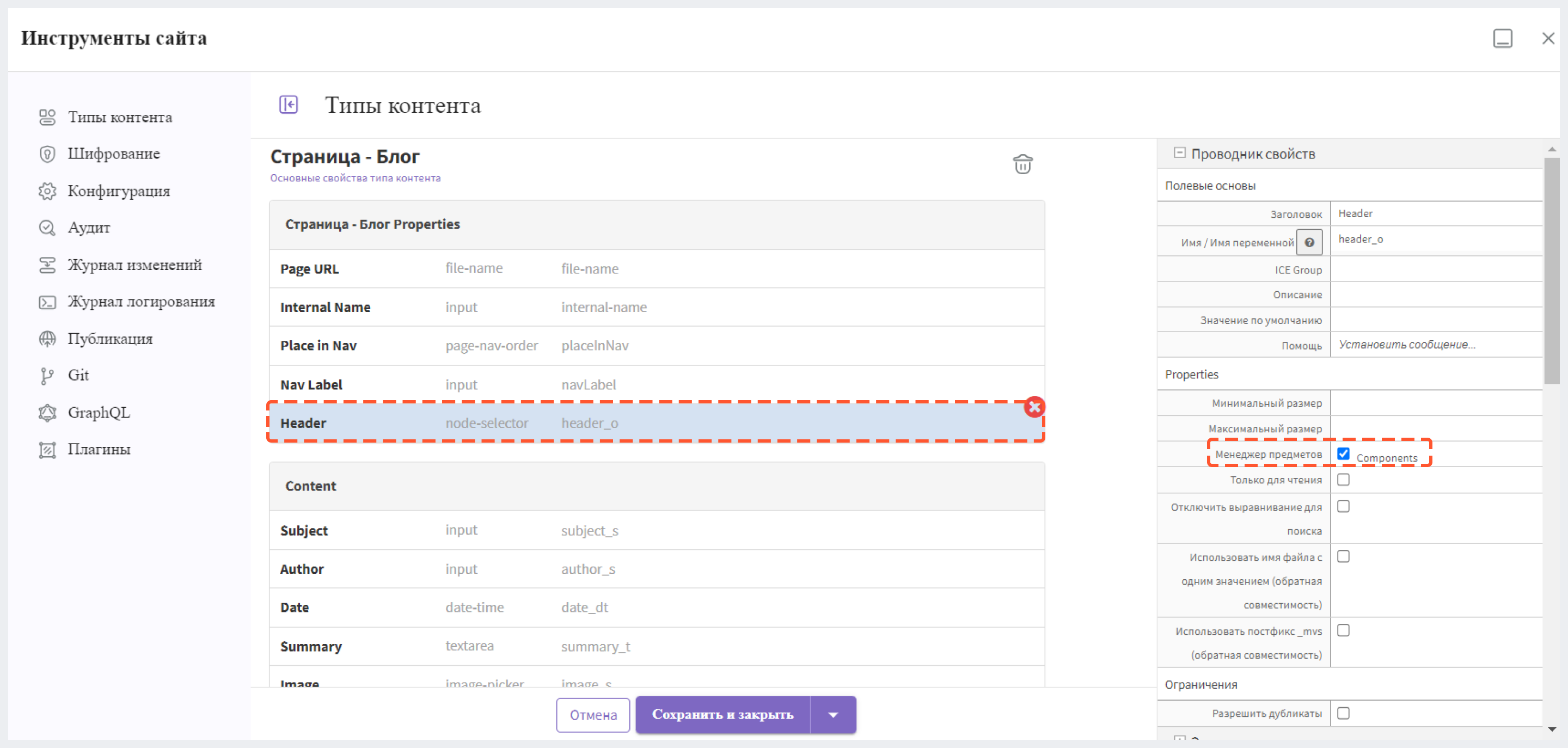Select the Date date-time row
1568x748 pixels.
point(657,608)
